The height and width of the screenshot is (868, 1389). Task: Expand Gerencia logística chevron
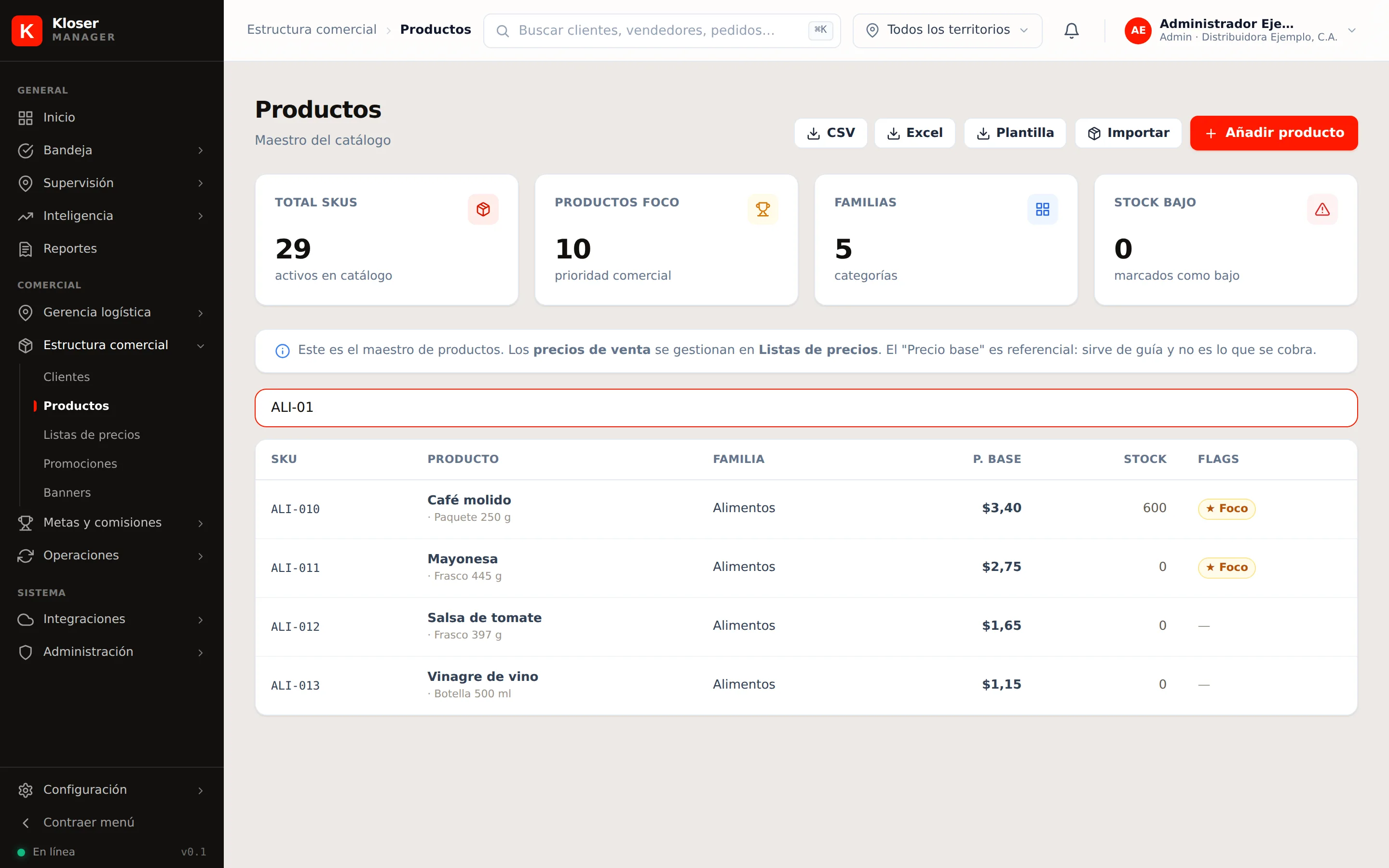(200, 313)
